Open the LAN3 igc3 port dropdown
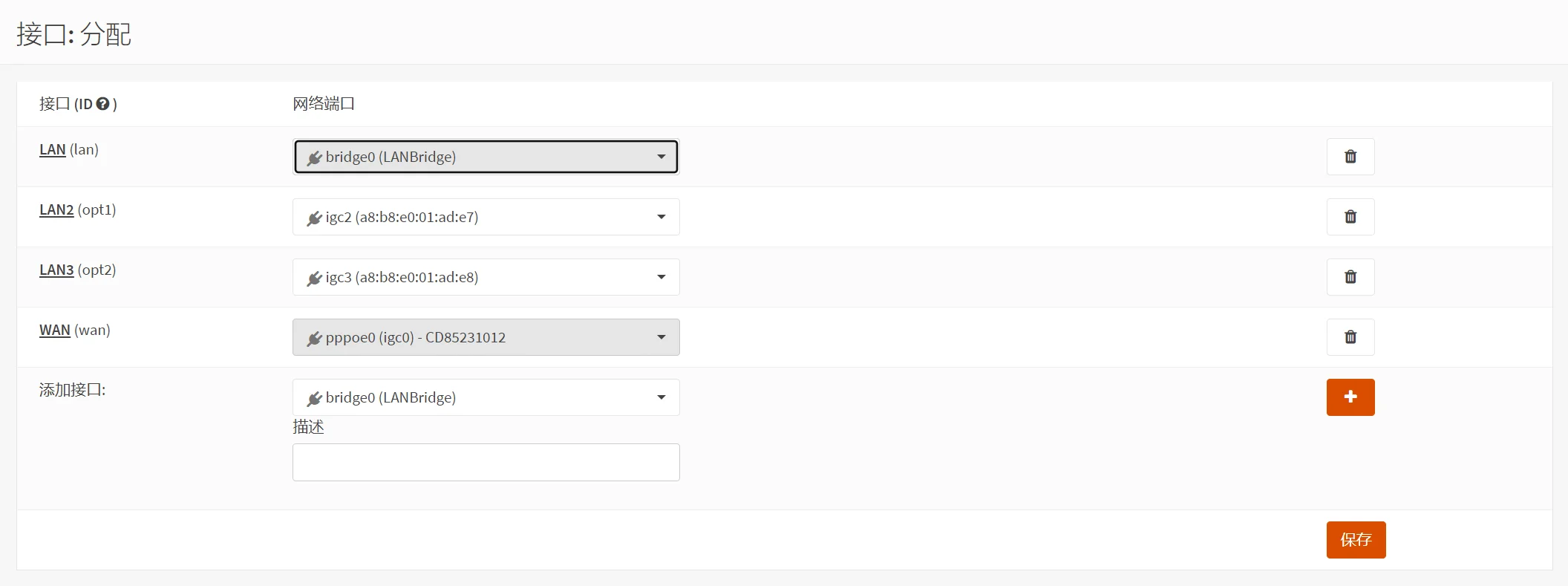 486,277
